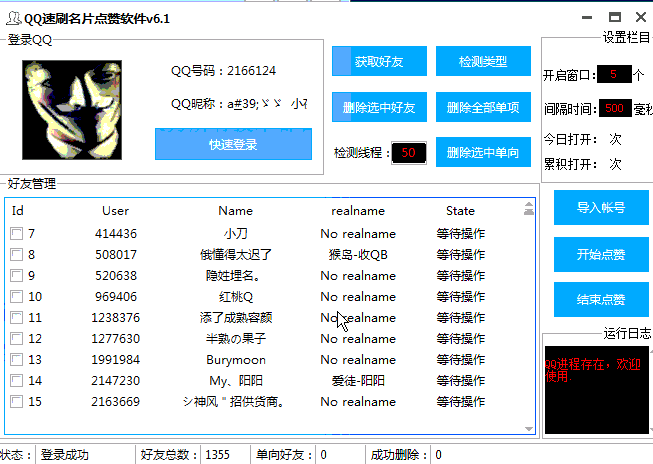Image resolution: width=653 pixels, height=464 pixels.
Task: Click user 1238376 in the list
Action: (x=116, y=318)
